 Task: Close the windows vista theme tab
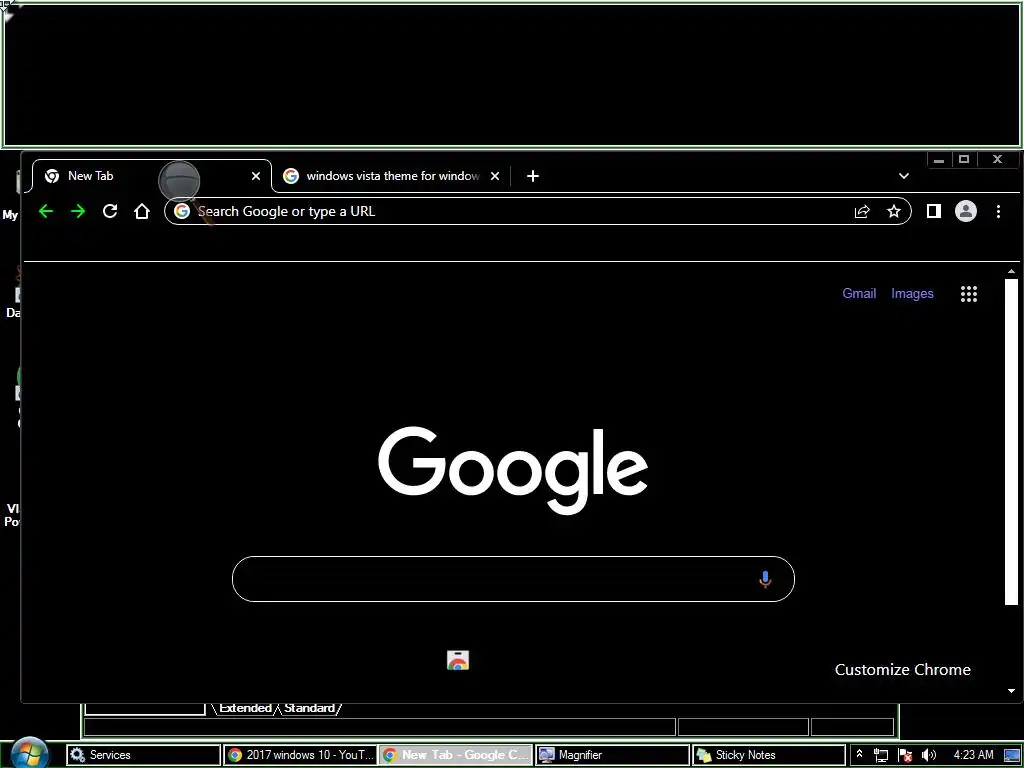click(x=495, y=176)
